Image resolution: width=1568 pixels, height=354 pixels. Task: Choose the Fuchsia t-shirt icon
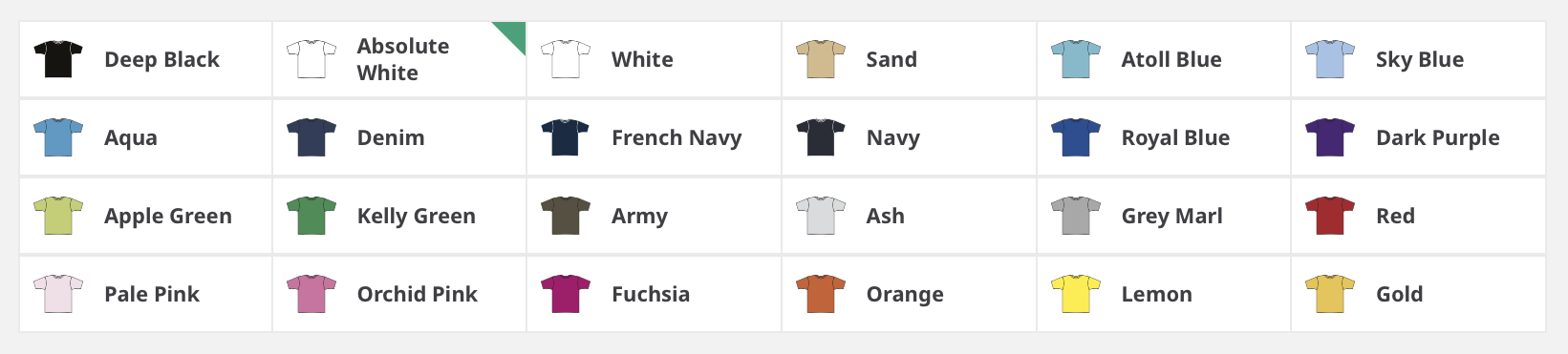point(566,294)
